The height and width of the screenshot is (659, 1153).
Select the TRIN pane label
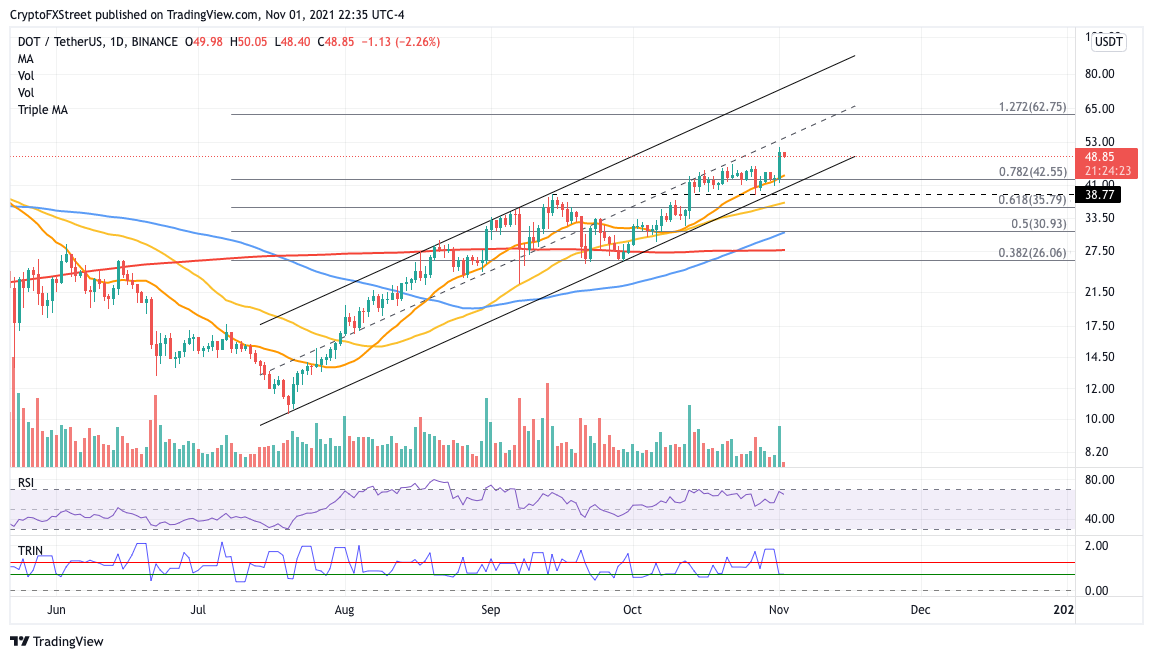pos(30,551)
